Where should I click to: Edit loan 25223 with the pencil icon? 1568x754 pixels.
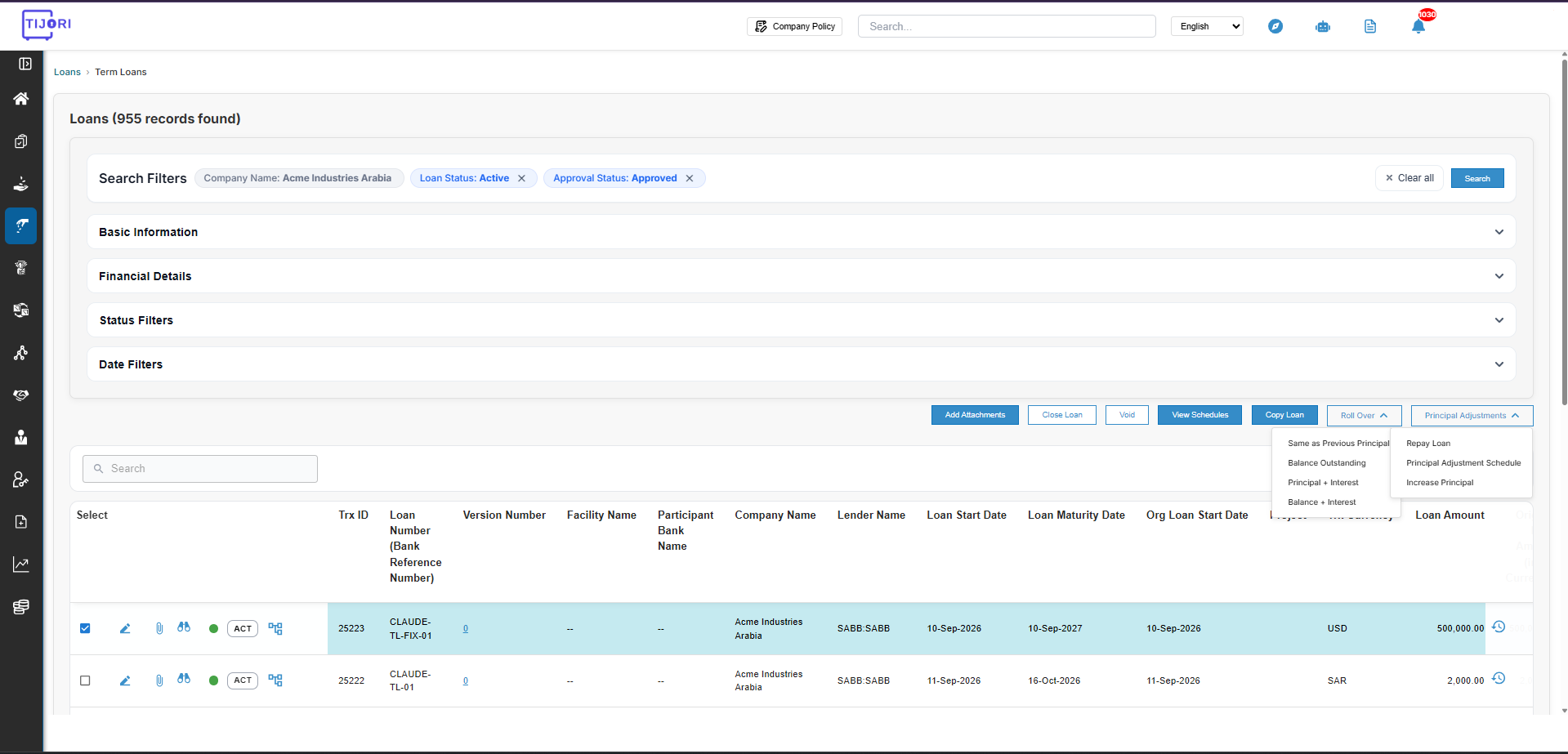pos(125,628)
